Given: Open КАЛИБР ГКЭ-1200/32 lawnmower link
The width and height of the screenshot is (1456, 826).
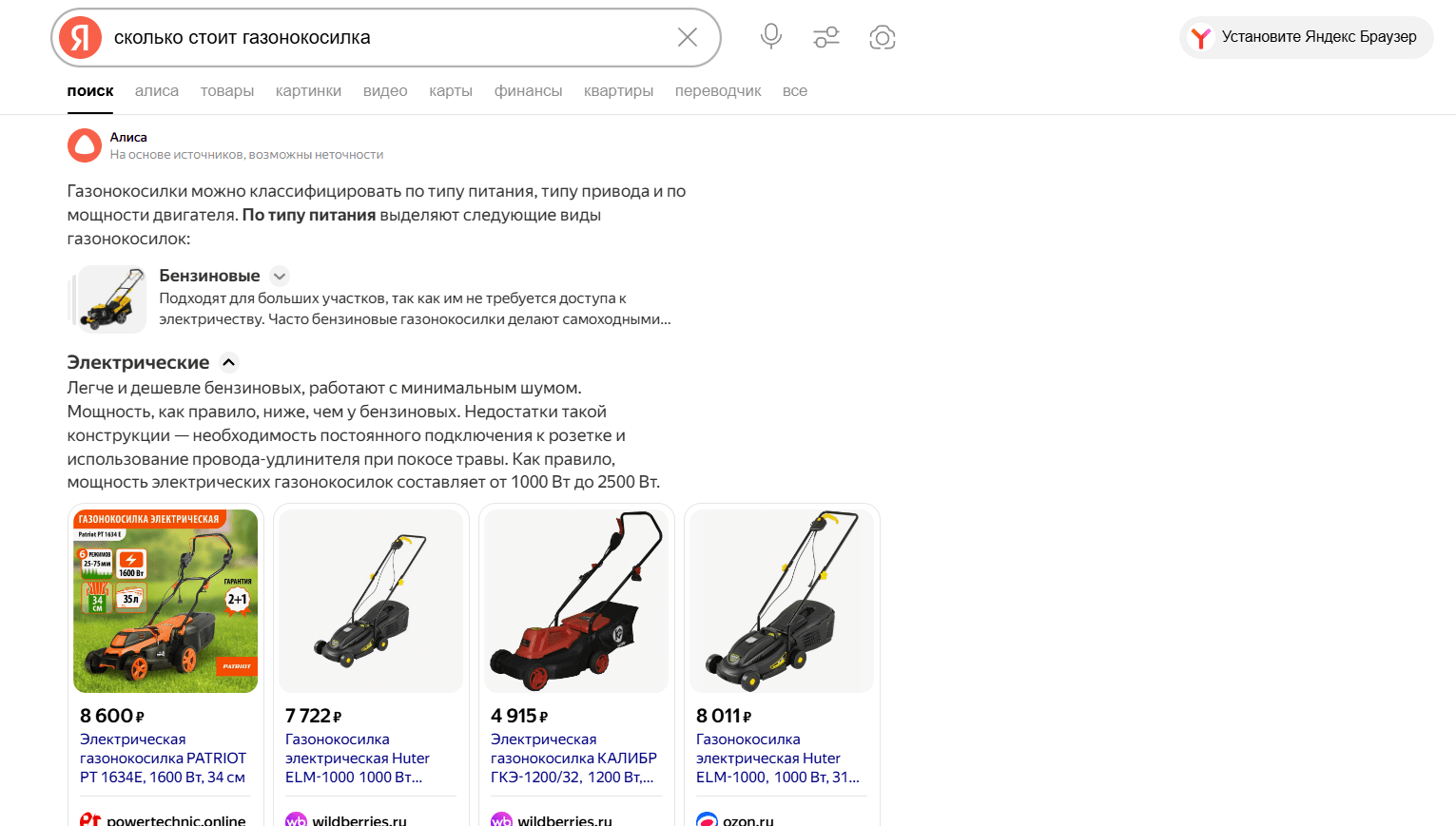Looking at the screenshot, I should pyautogui.click(x=574, y=759).
